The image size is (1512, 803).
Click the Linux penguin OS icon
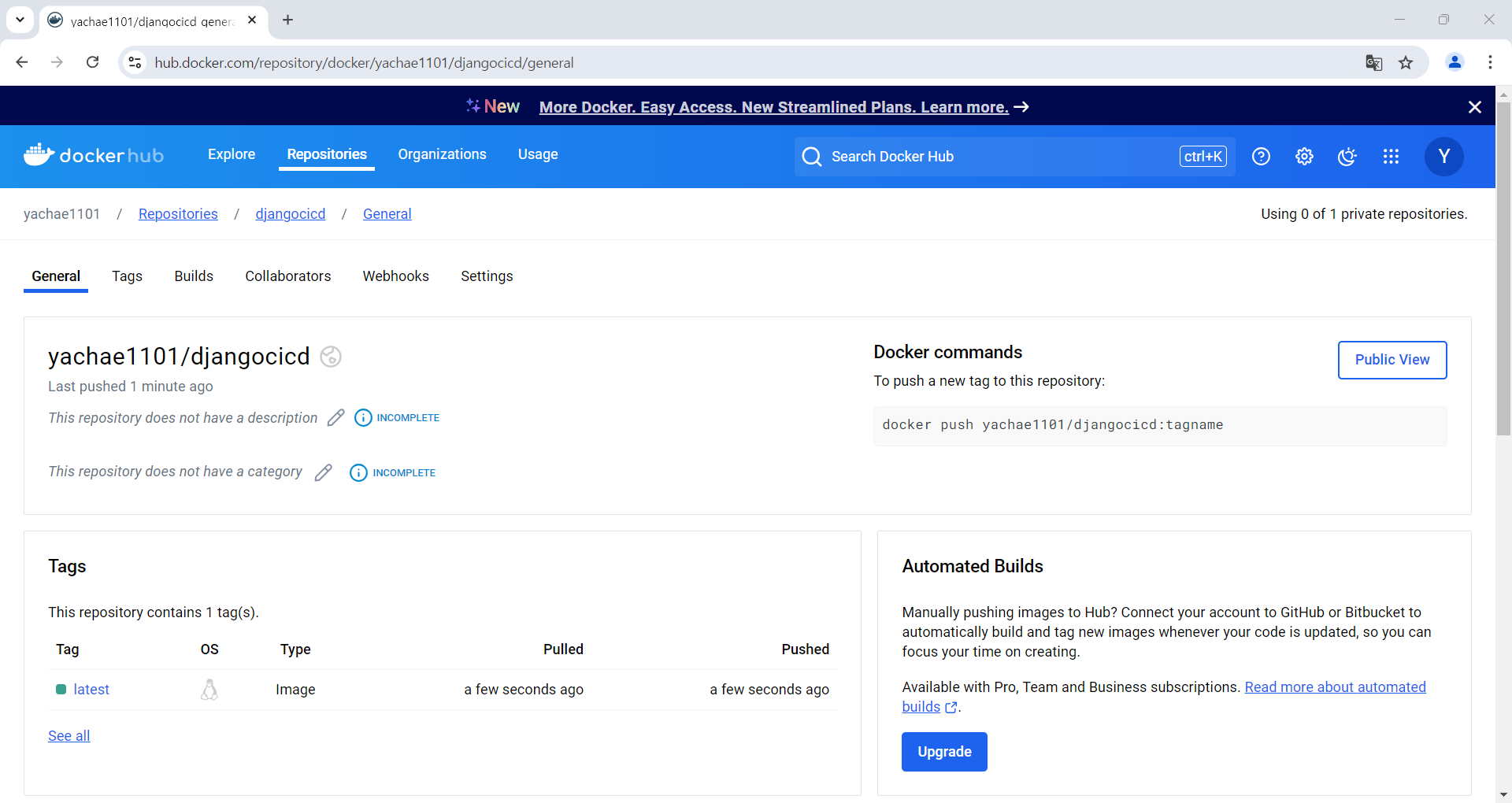click(x=209, y=690)
